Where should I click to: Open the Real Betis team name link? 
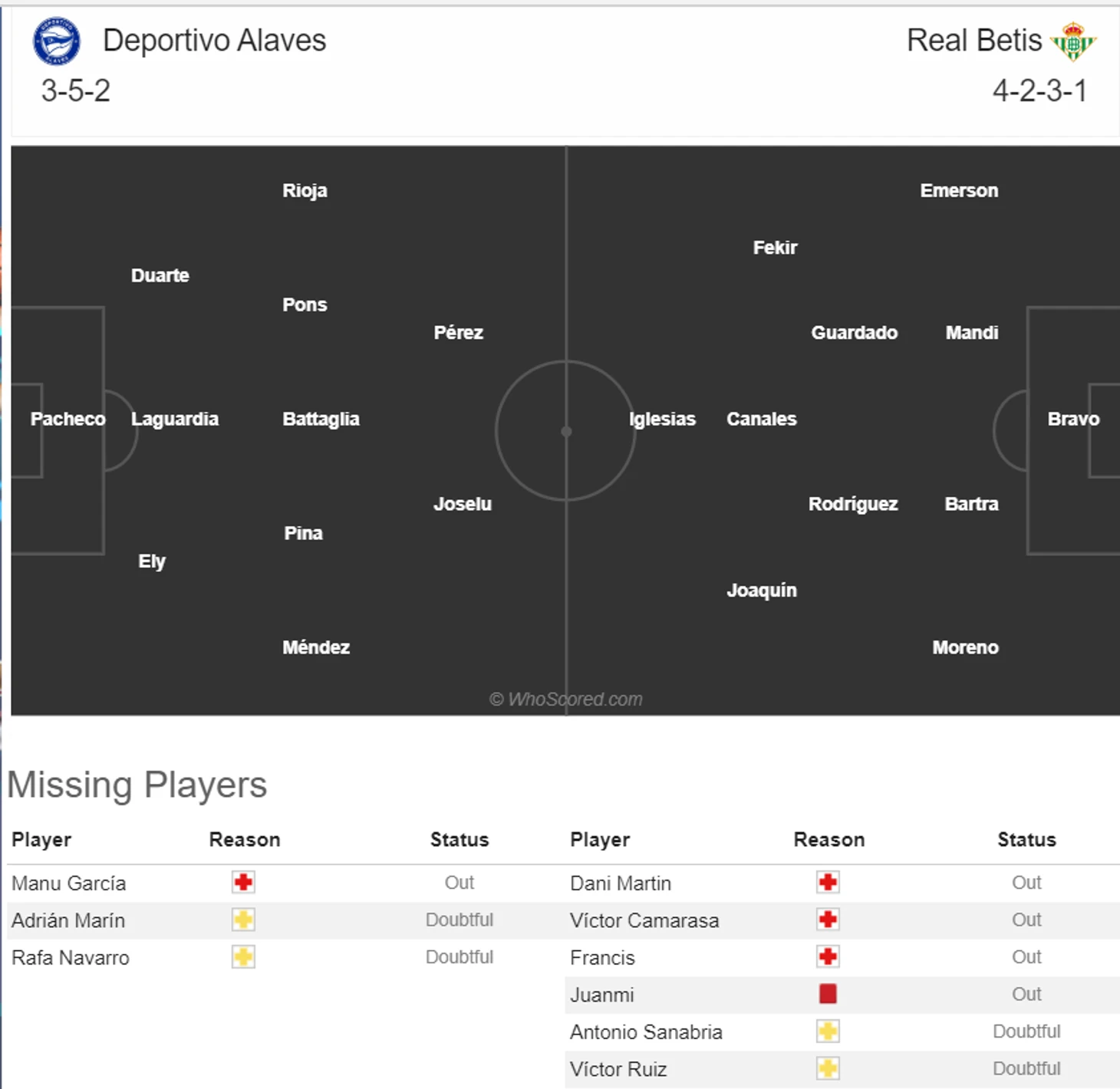click(x=973, y=41)
